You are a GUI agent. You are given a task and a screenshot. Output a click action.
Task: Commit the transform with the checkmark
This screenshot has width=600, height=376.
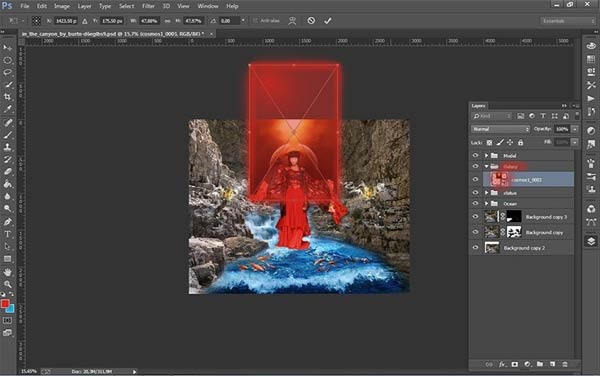tap(328, 21)
